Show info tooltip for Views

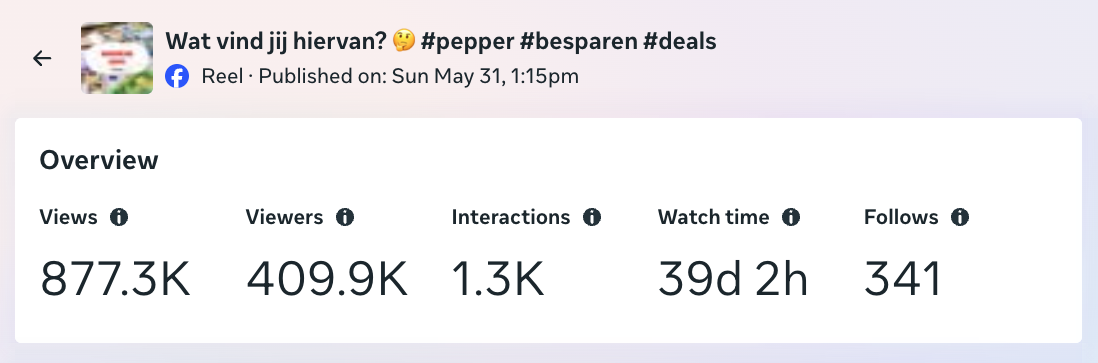(x=119, y=217)
